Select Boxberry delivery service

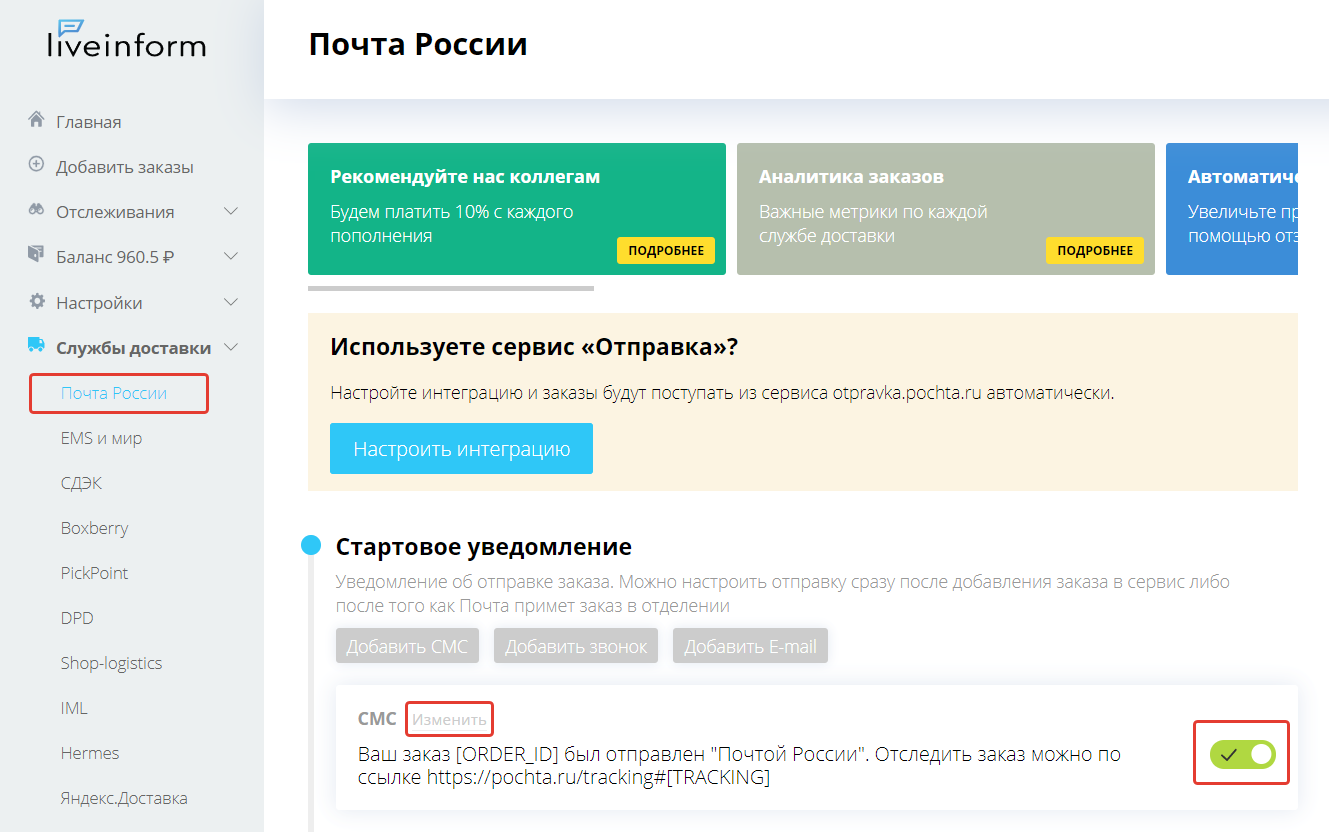click(94, 528)
